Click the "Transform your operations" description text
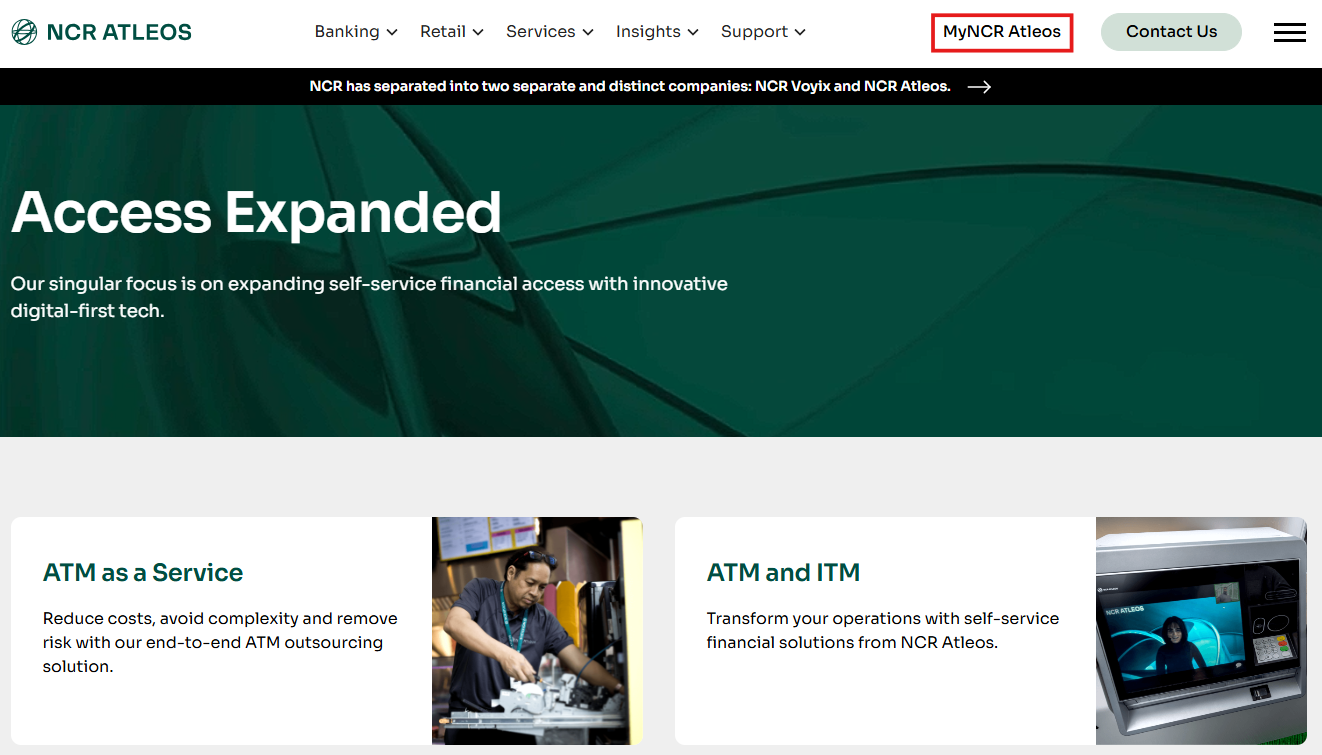The image size is (1322, 755). click(883, 630)
